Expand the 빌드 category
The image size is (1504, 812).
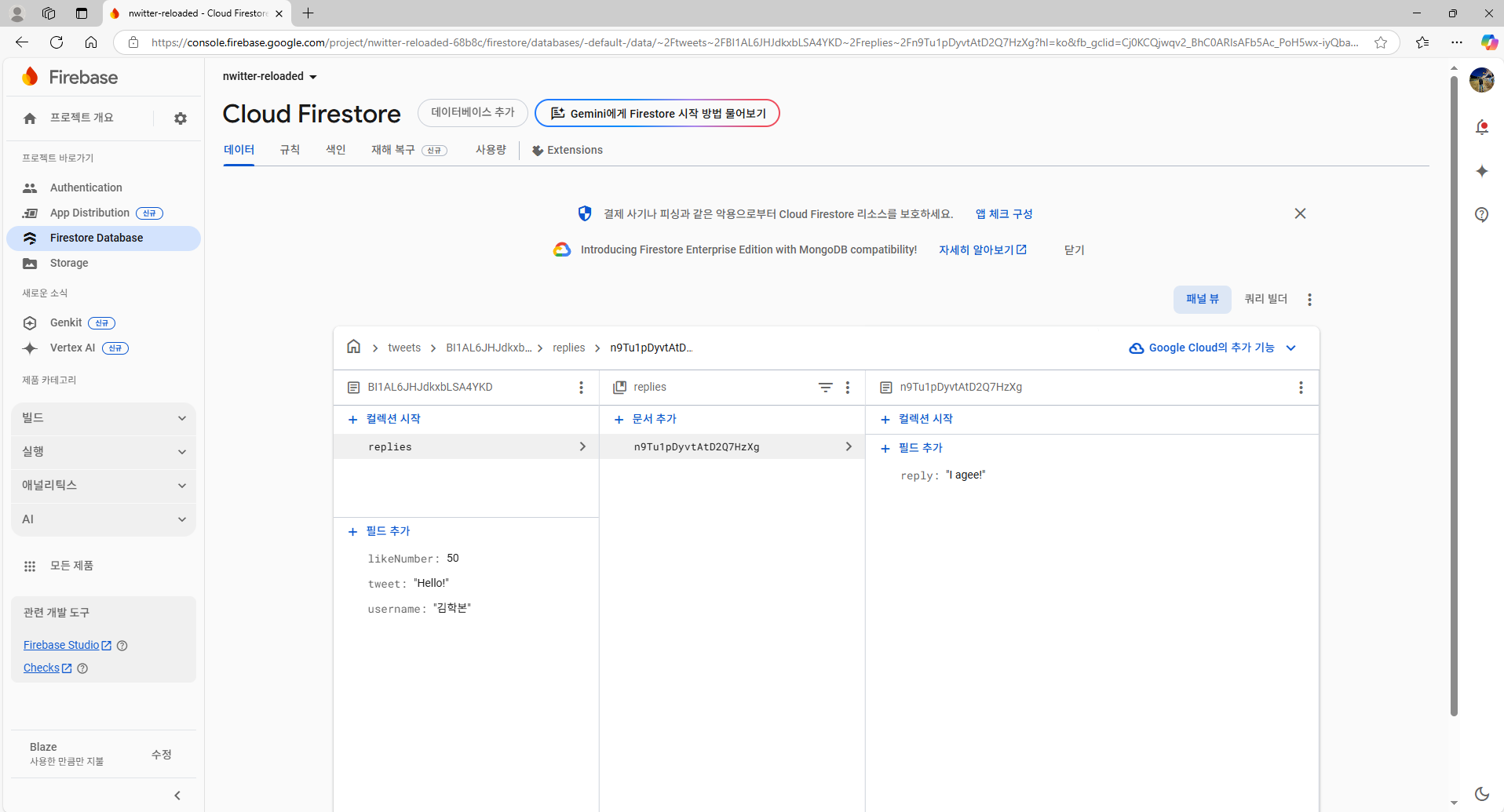tap(104, 418)
